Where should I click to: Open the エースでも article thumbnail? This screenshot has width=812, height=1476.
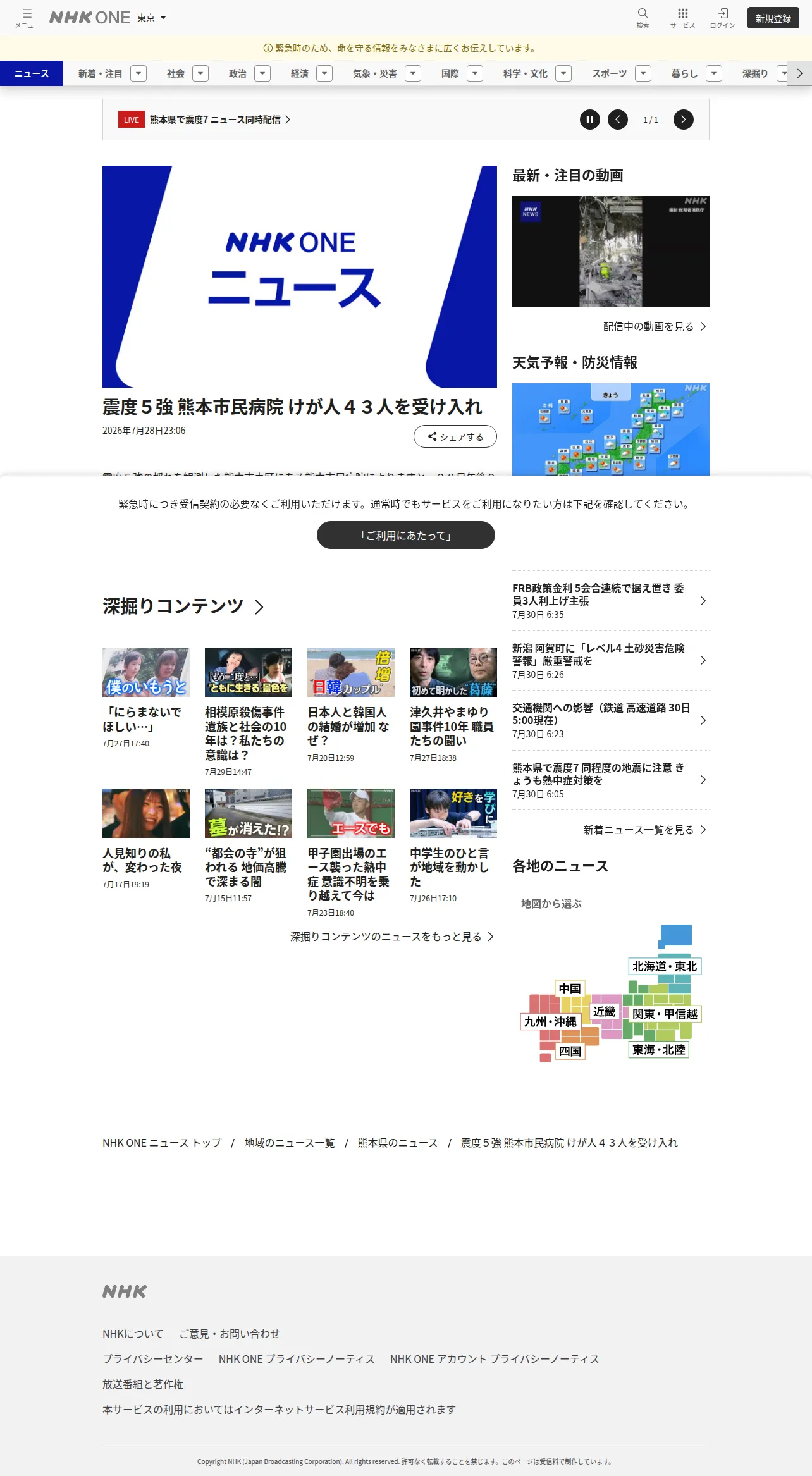[x=351, y=813]
